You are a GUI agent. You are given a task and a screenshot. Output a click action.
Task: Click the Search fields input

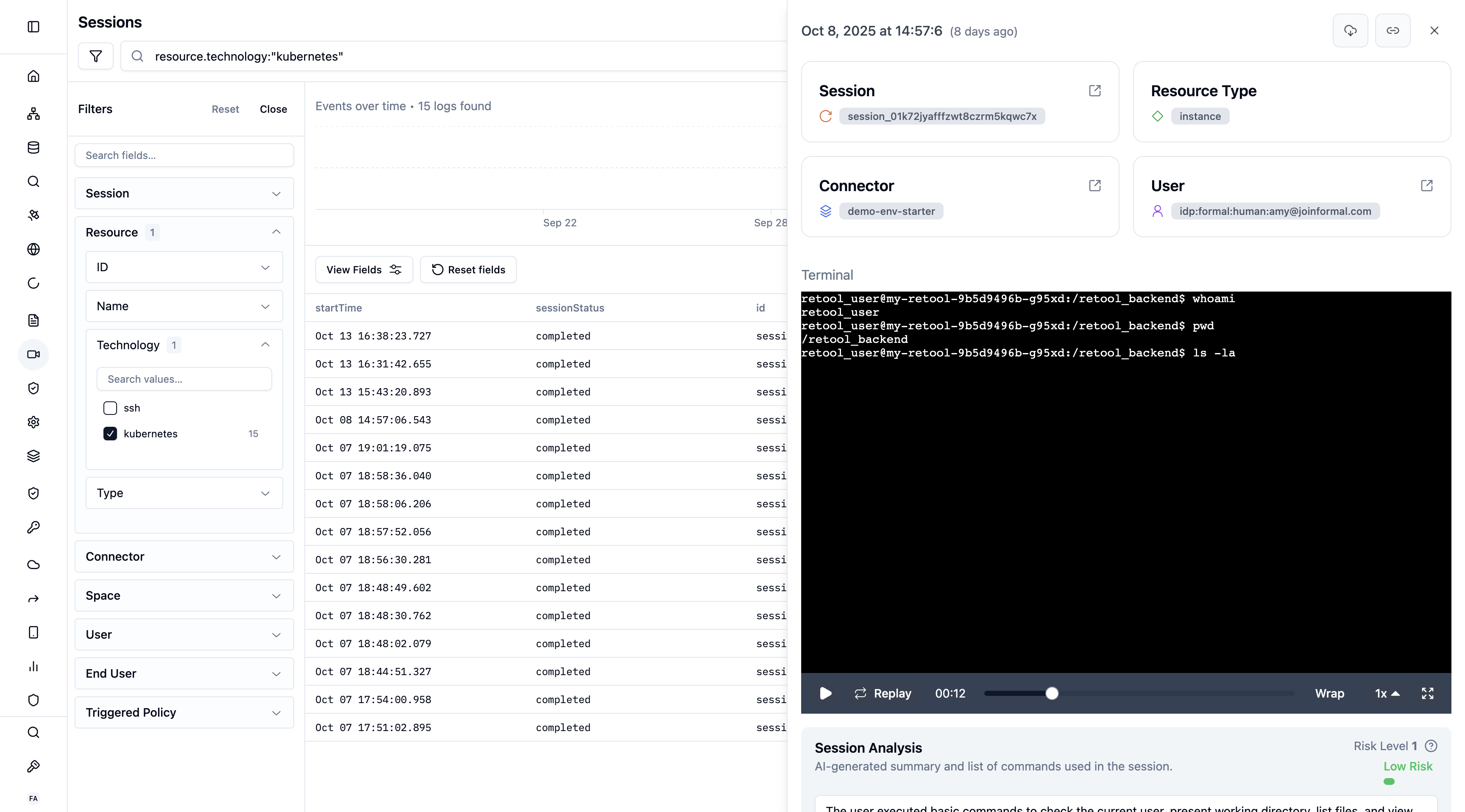tap(184, 155)
